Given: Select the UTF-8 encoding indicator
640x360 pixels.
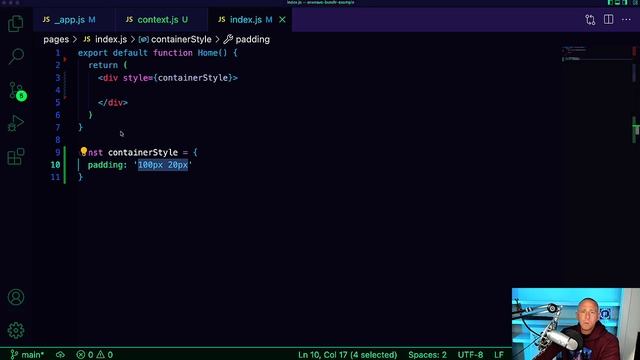Looking at the screenshot, I should point(470,355).
